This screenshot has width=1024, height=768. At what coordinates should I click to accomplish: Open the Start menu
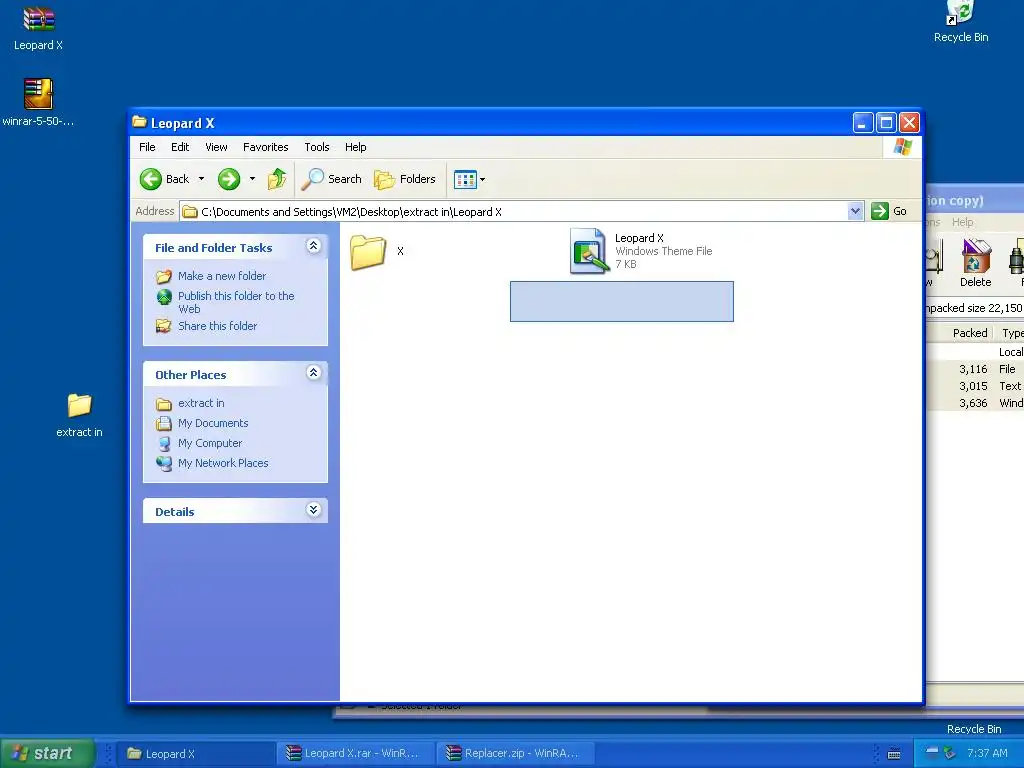(x=47, y=753)
